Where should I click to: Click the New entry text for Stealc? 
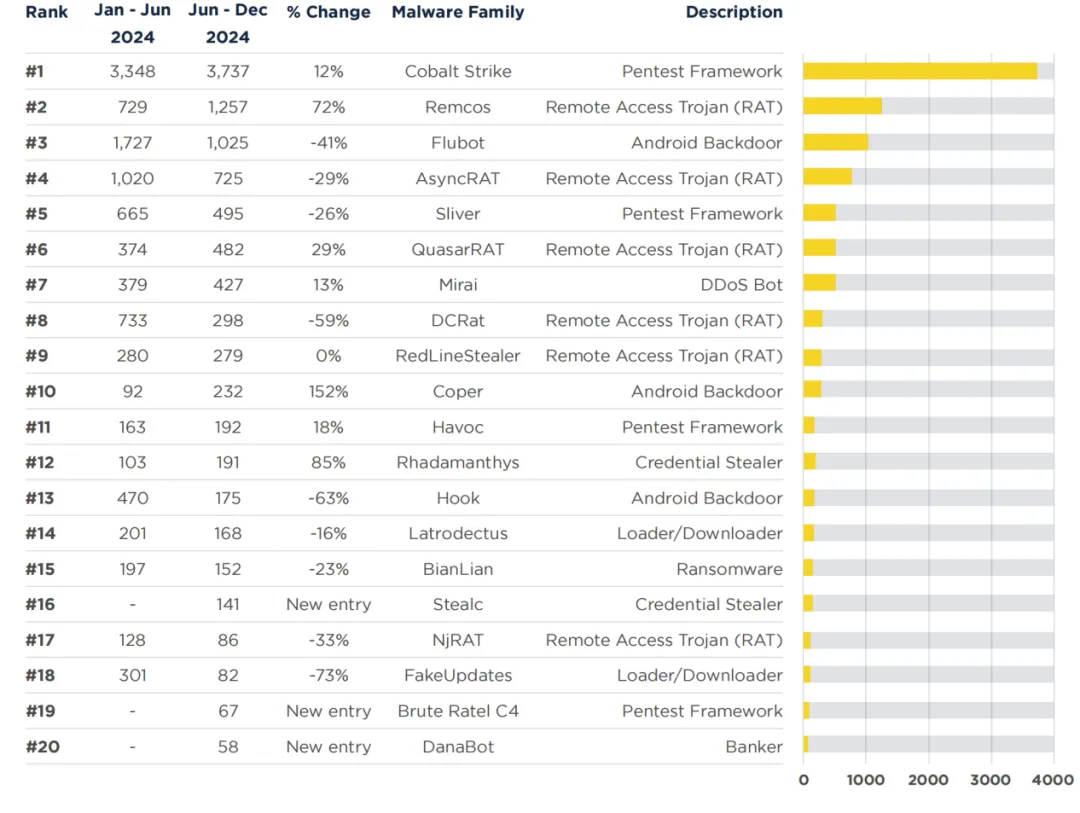(329, 604)
